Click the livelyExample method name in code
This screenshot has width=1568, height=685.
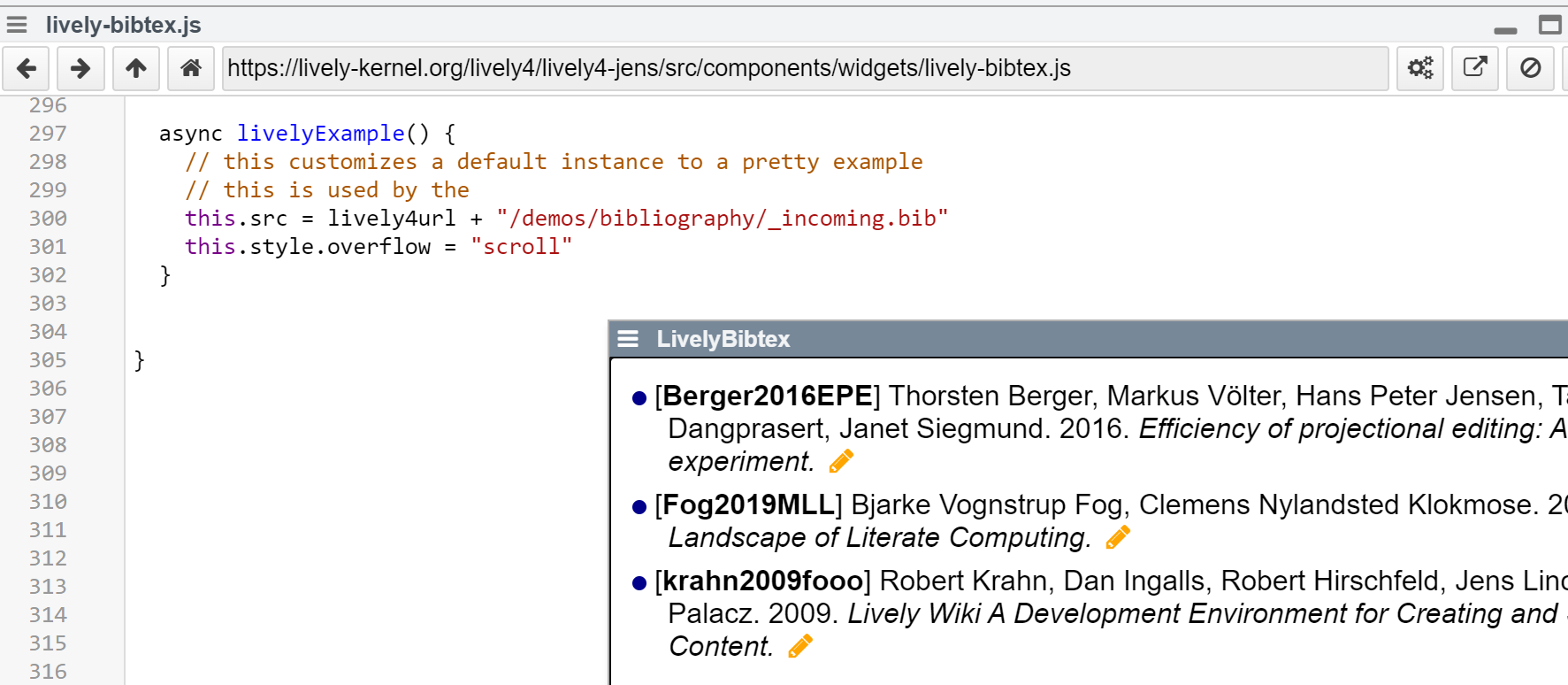320,134
